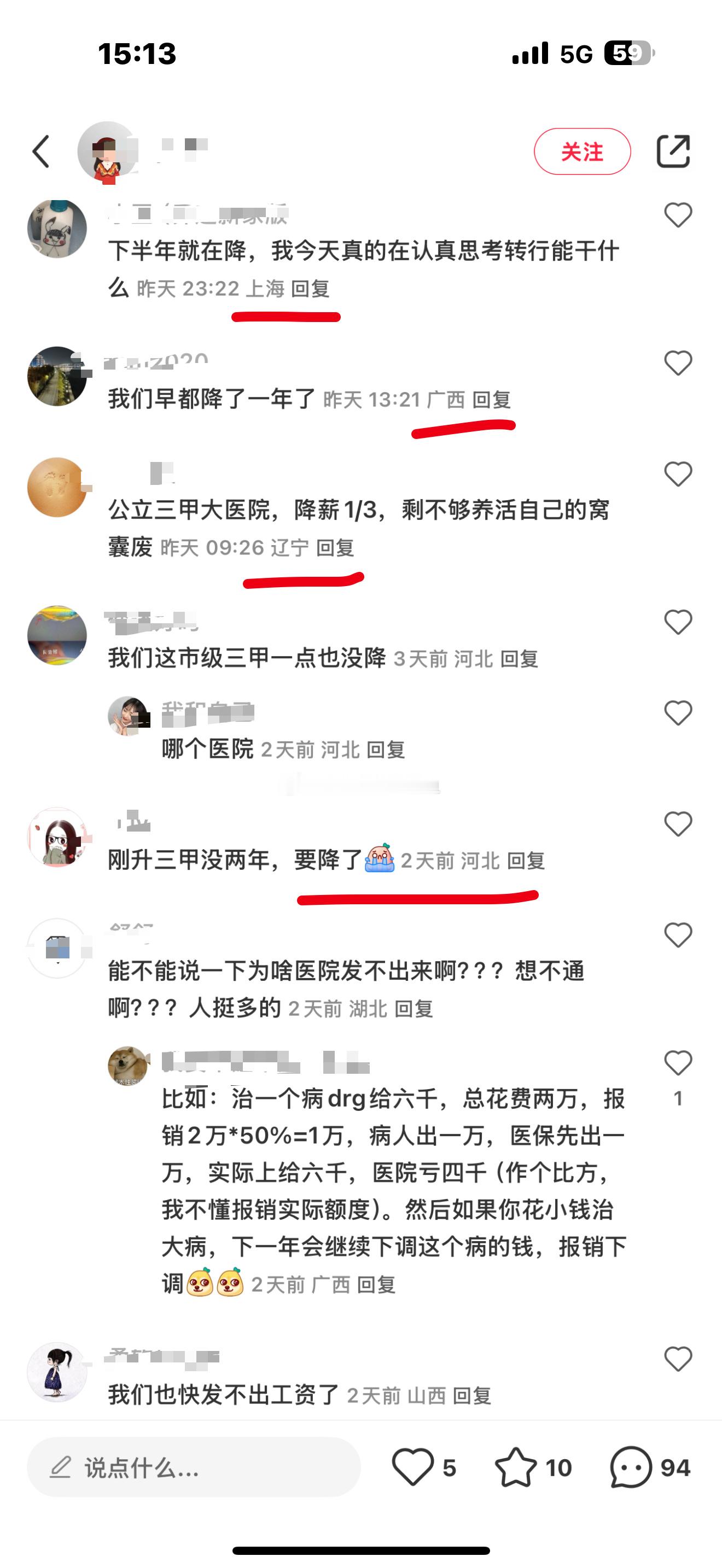
Task: Open avatar of the 河北 市级三甲 commenter
Action: tap(57, 635)
